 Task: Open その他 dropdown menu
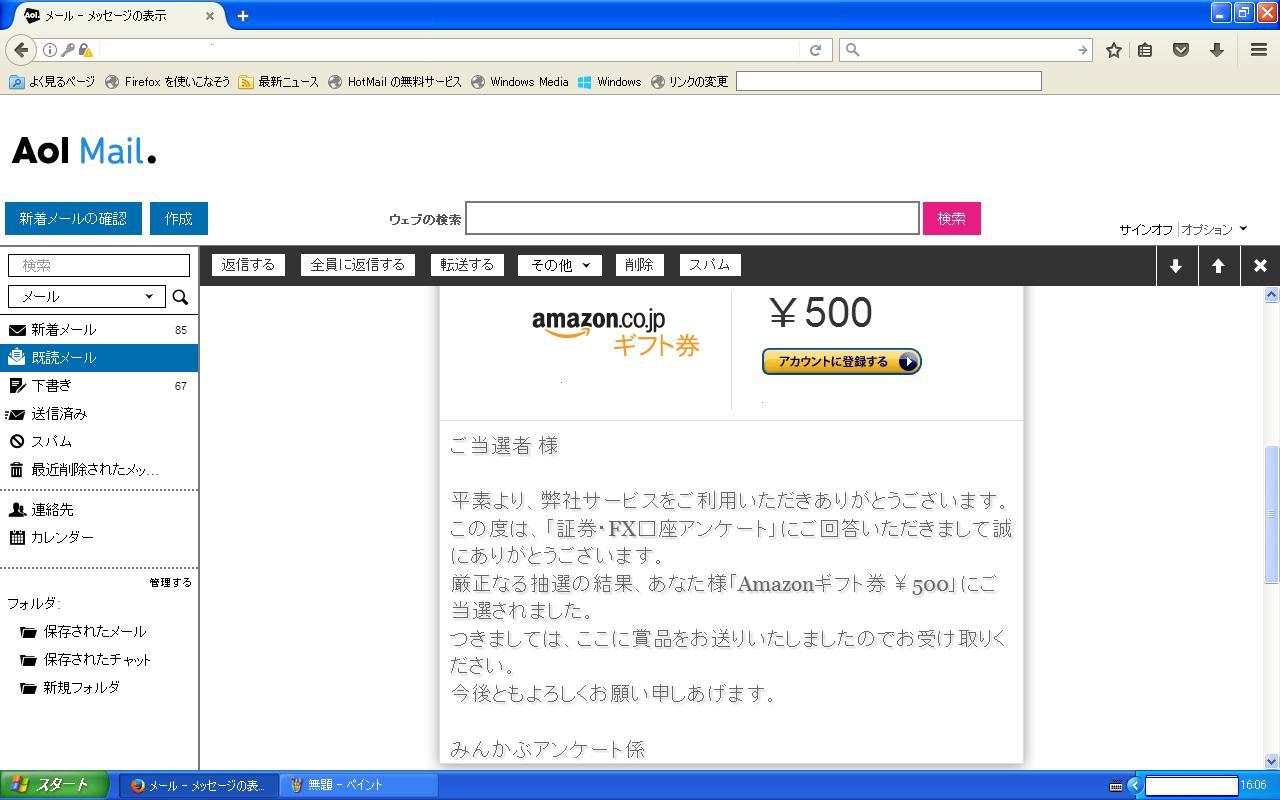click(559, 265)
